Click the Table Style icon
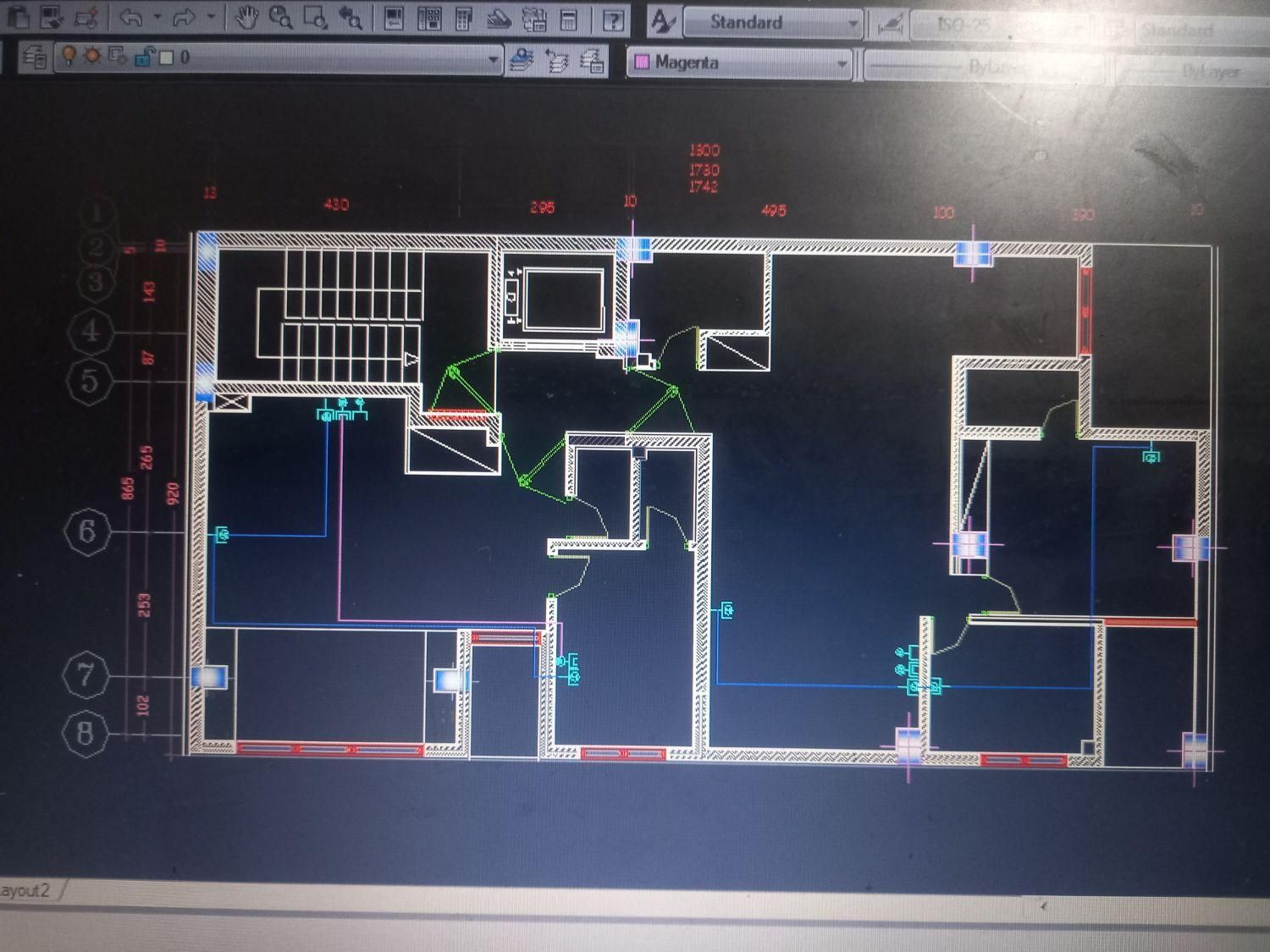1270x952 pixels. (1116, 30)
